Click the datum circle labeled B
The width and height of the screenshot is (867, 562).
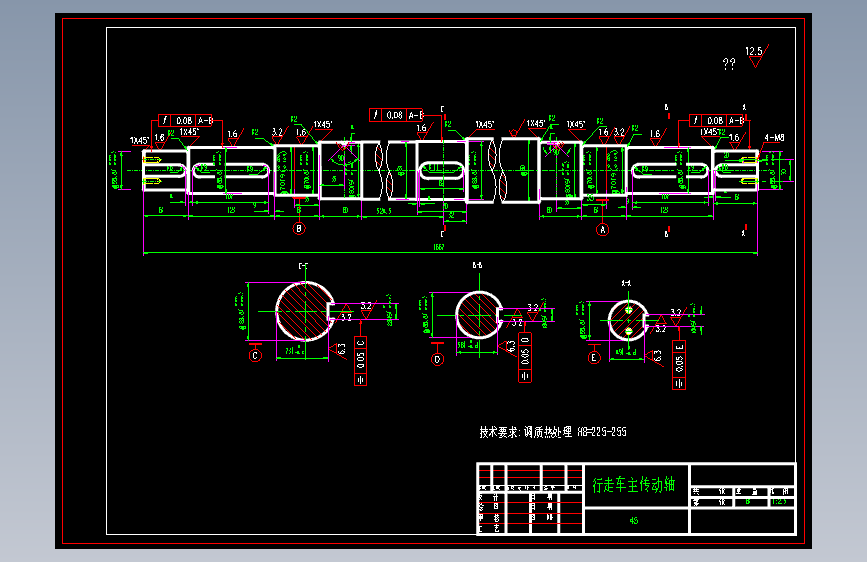(x=299, y=228)
